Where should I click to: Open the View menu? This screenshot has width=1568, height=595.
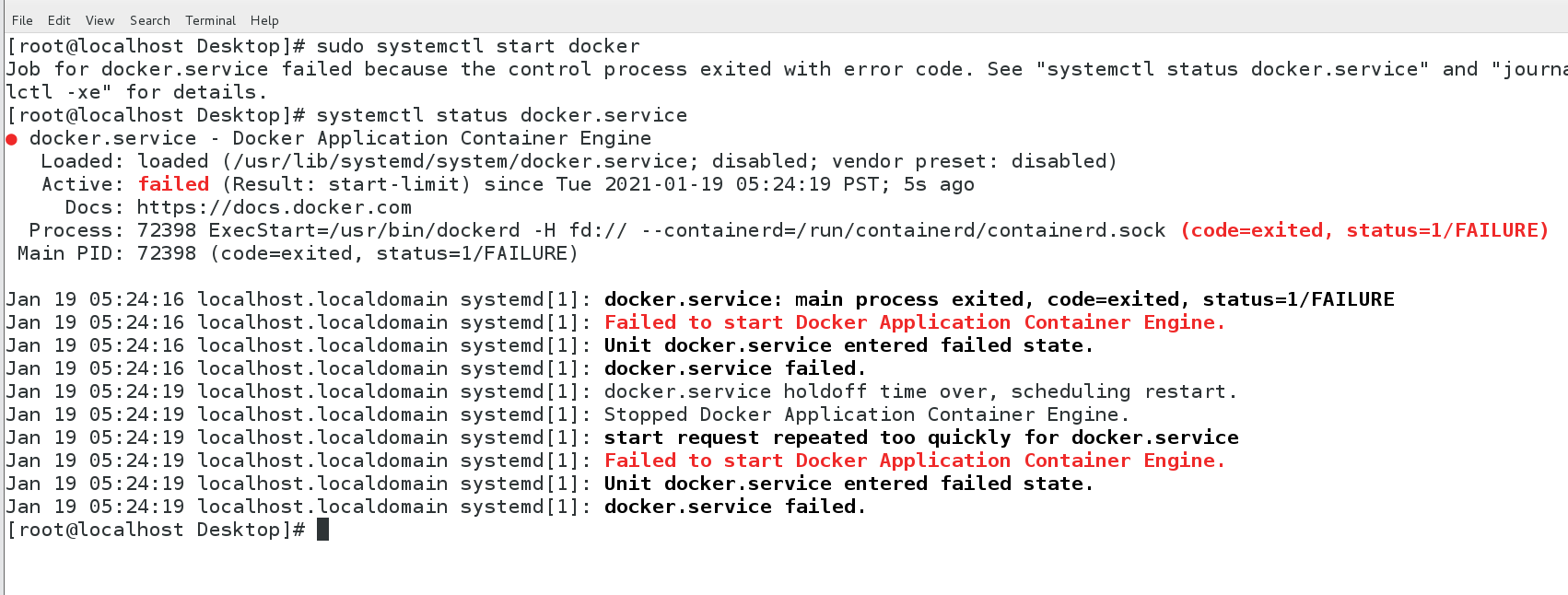(99, 20)
